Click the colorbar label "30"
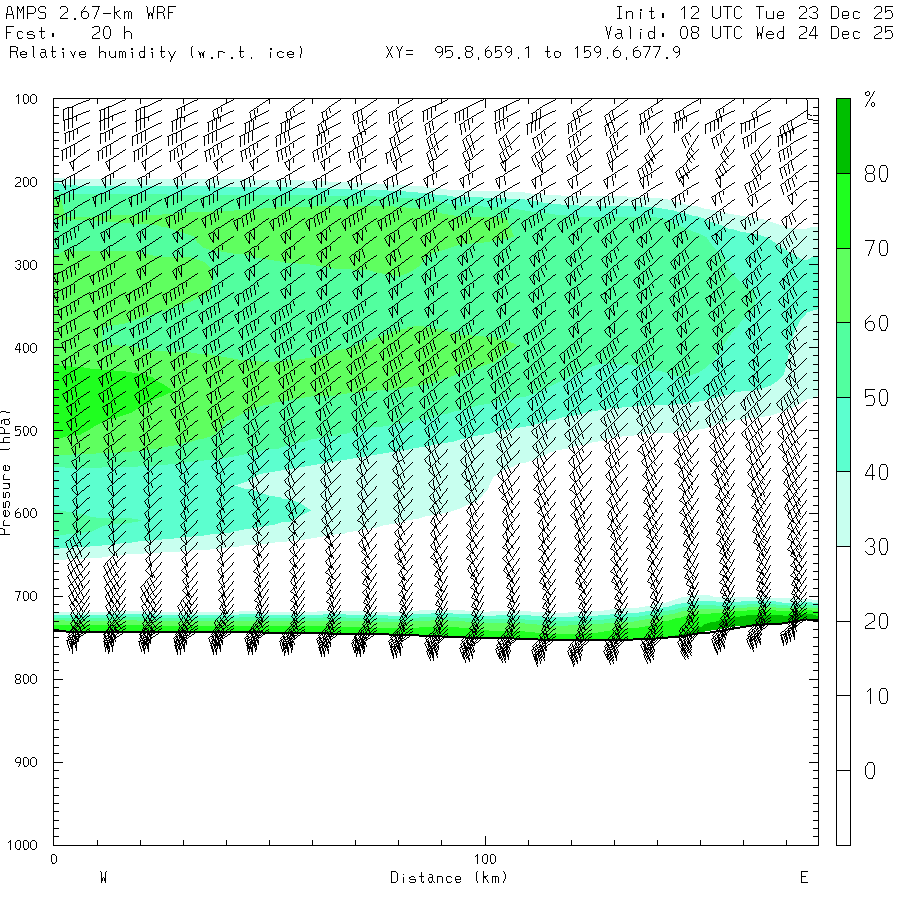This screenshot has width=900, height=900. [876, 547]
